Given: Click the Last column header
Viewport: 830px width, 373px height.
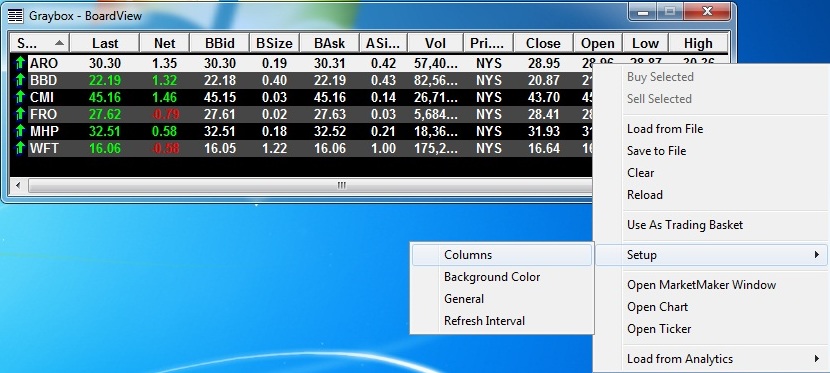Looking at the screenshot, I should pyautogui.click(x=105, y=43).
